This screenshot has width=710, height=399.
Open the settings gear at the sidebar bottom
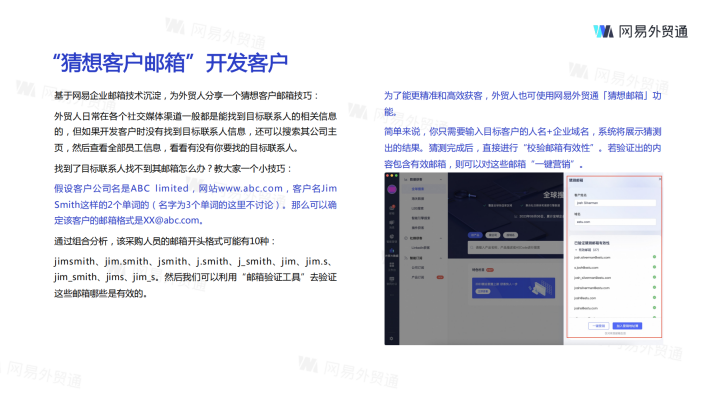391,338
